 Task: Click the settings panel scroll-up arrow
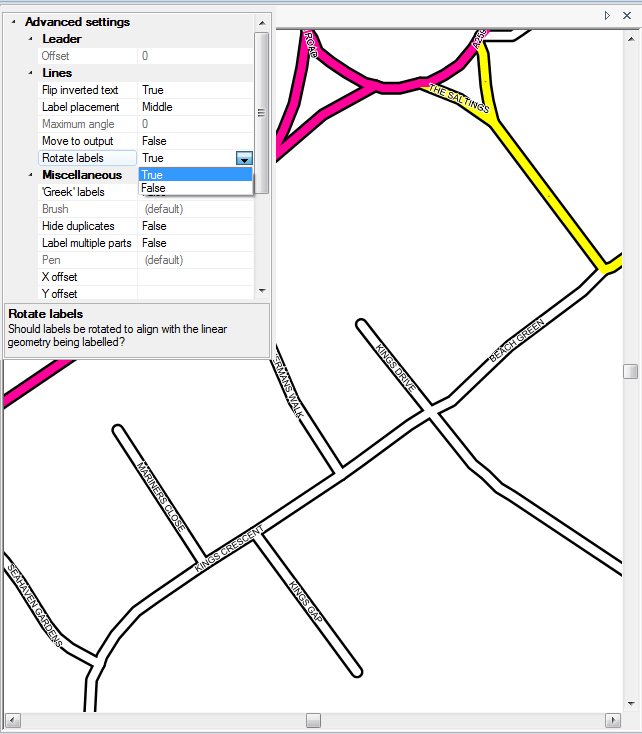point(262,22)
